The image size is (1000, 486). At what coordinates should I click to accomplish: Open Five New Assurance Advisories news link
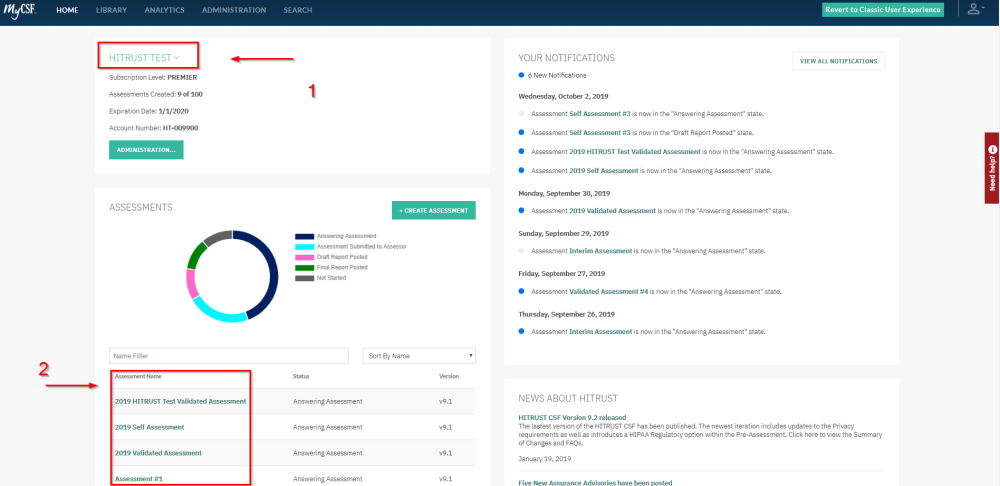595,483
